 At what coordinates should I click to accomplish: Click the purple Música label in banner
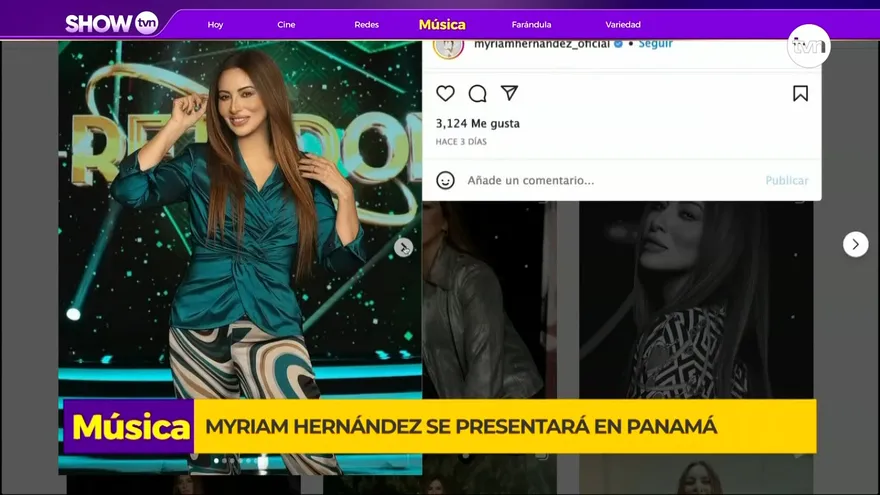(129, 427)
